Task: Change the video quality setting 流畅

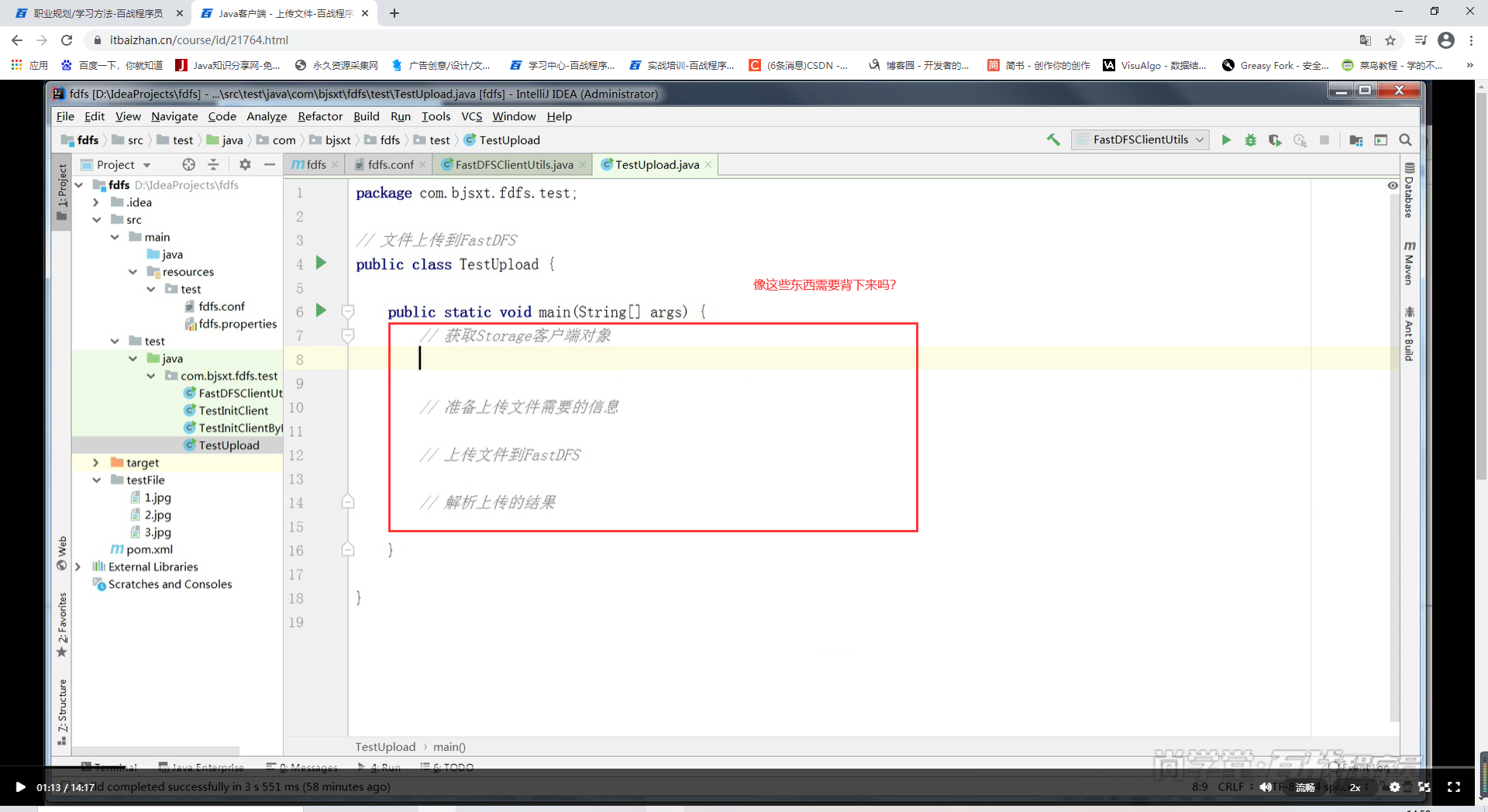Action: point(1305,787)
